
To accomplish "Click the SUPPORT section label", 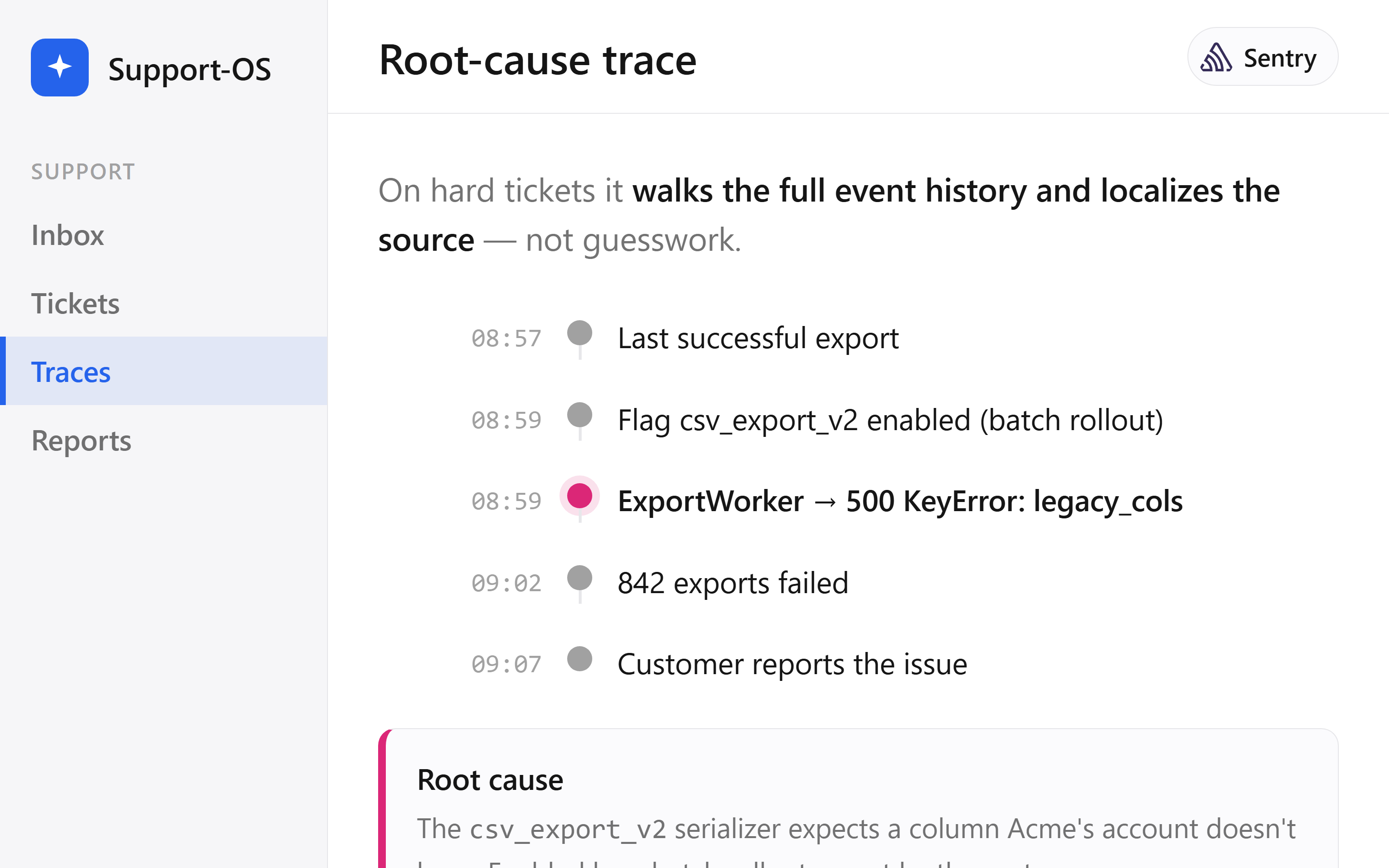I will pos(83,172).
